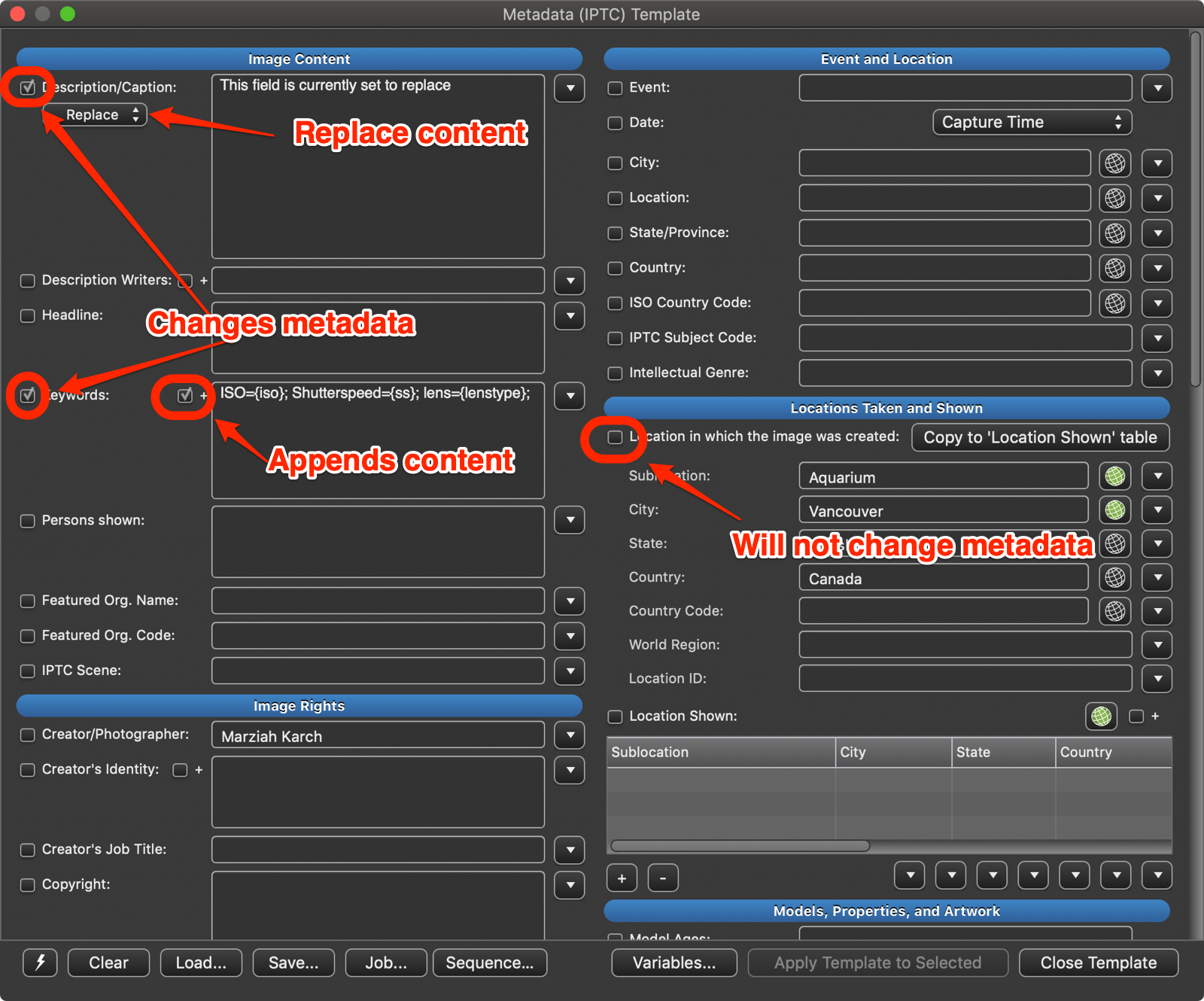Click minus button to remove location row

[x=663, y=878]
